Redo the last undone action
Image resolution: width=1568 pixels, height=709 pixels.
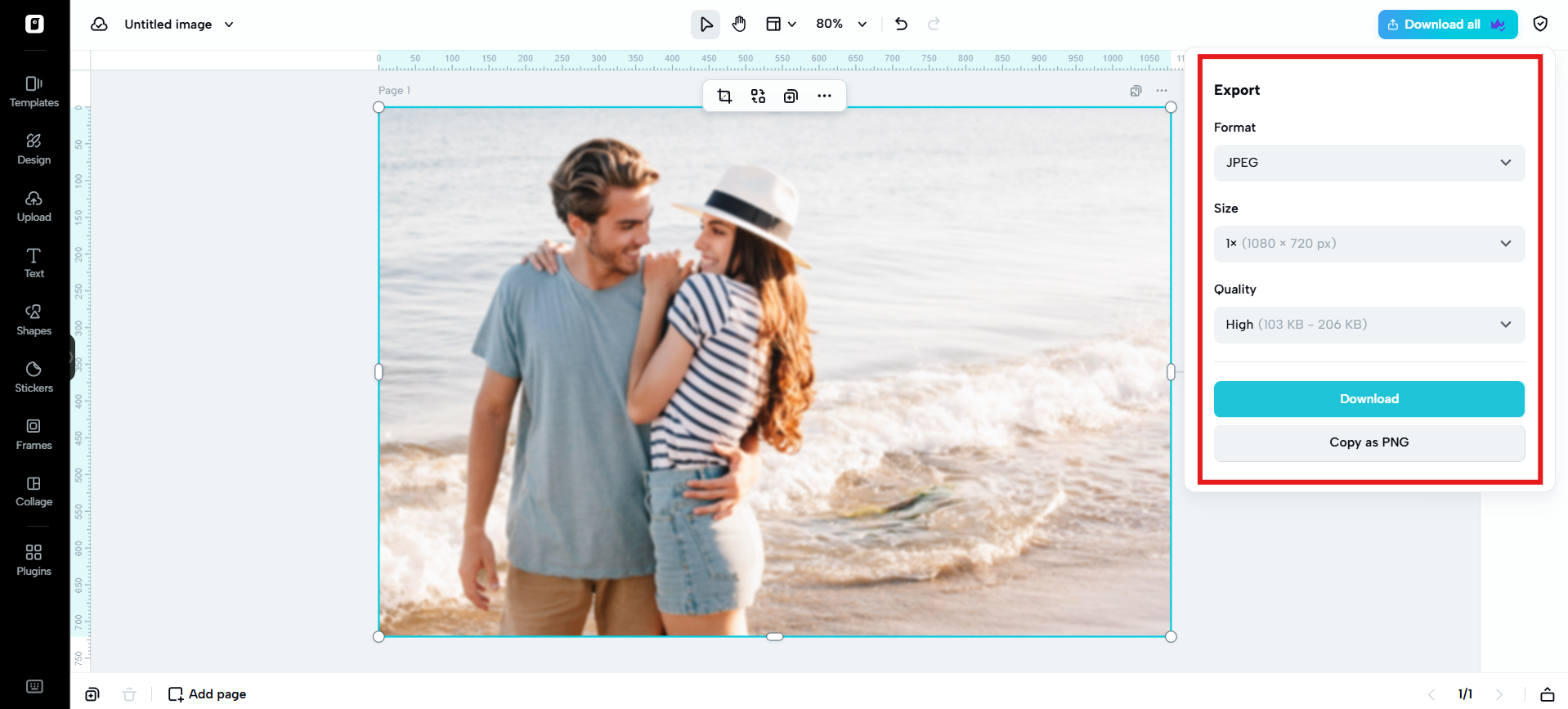click(934, 25)
